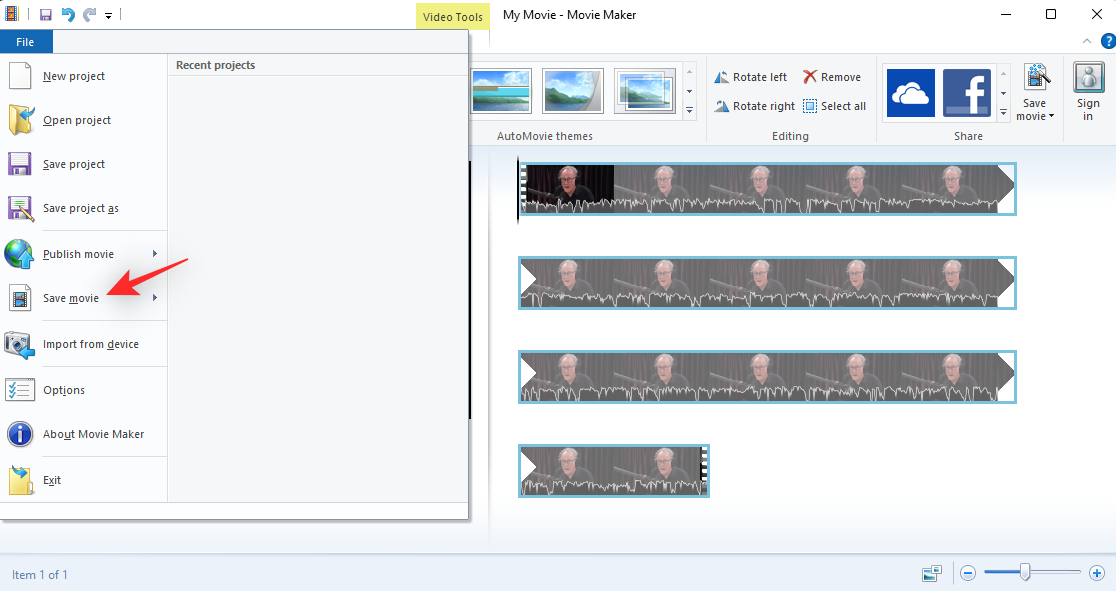This screenshot has width=1116, height=591.
Task: Select the Video Tools contextual tab
Action: tap(453, 16)
